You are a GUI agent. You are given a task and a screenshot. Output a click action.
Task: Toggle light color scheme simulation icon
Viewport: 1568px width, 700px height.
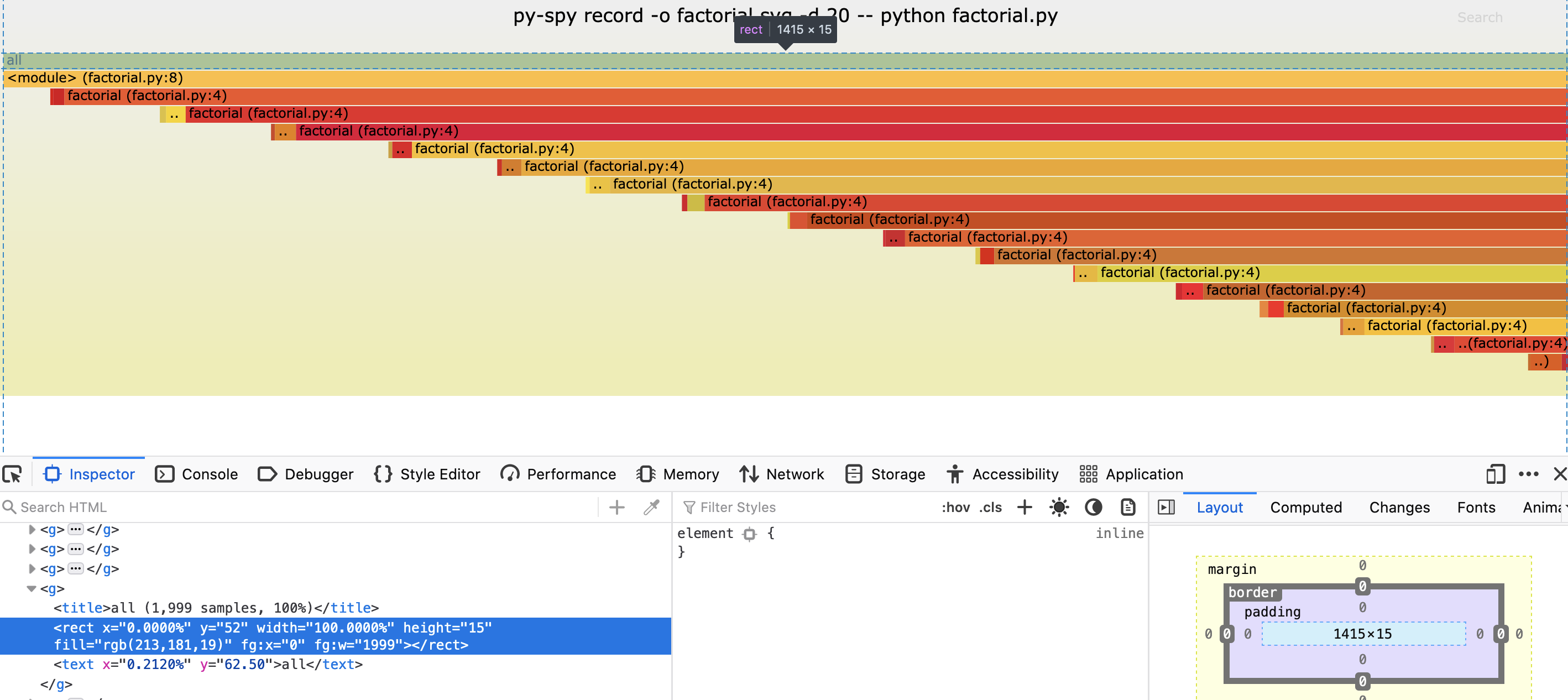pyautogui.click(x=1059, y=507)
